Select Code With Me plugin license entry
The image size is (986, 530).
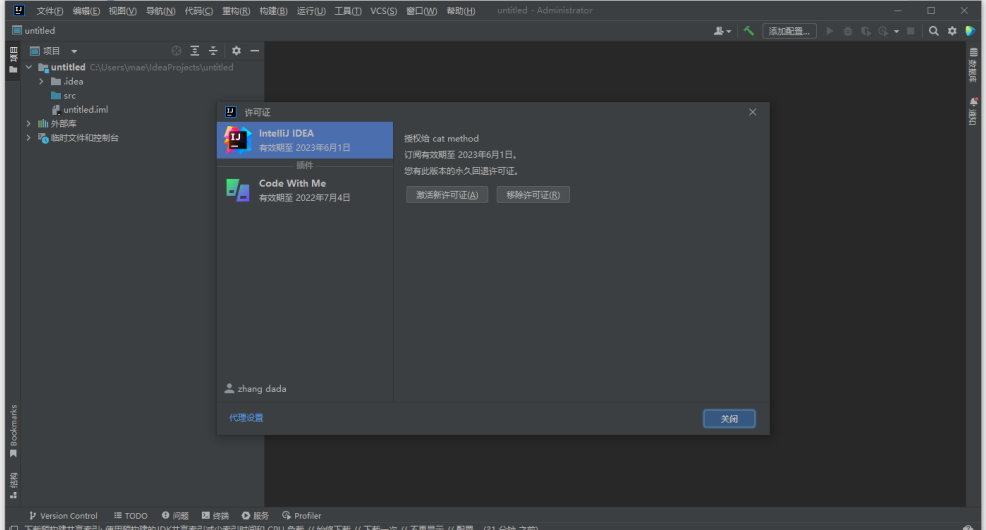coord(305,190)
